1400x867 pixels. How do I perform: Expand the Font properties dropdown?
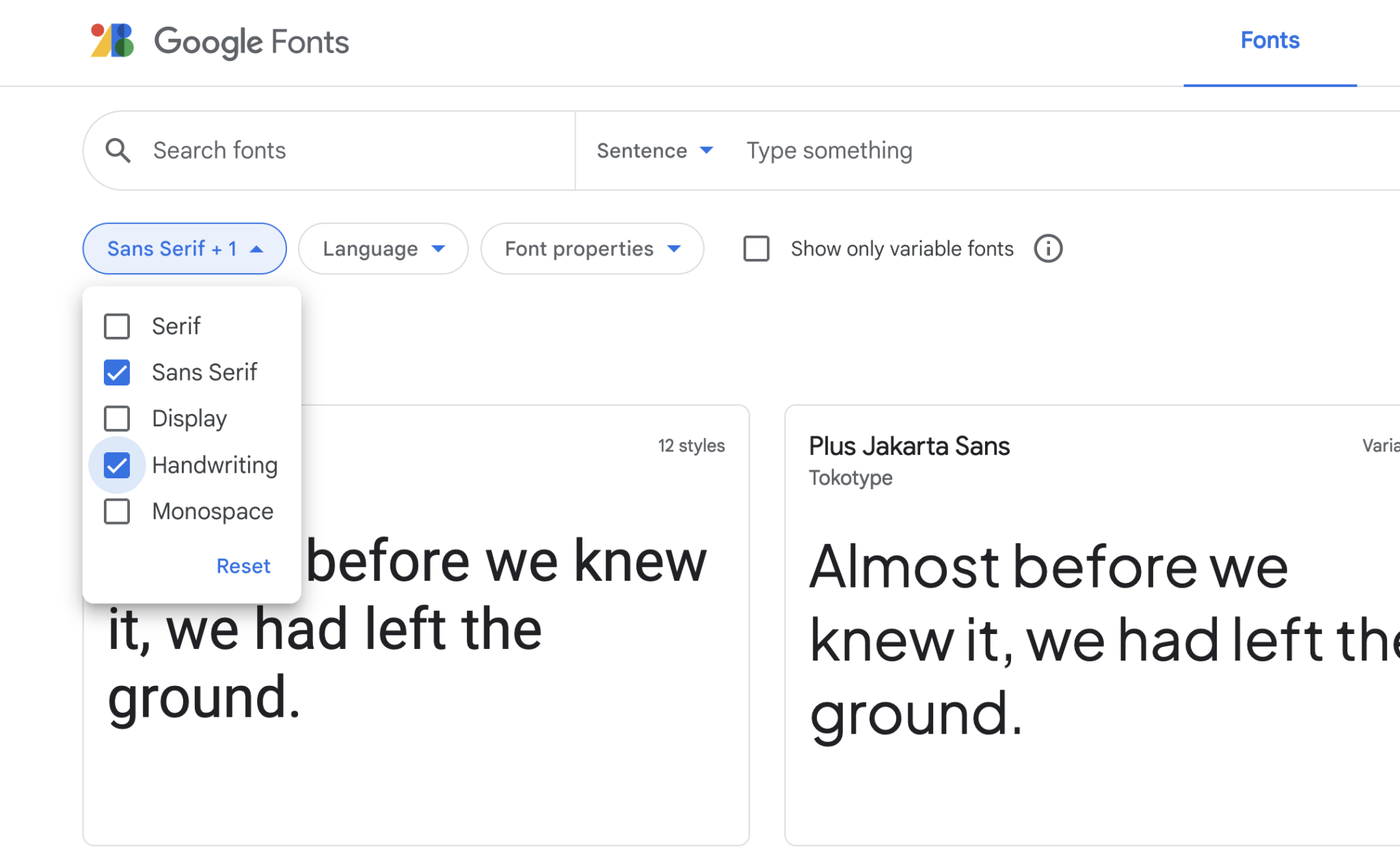pyautogui.click(x=592, y=249)
